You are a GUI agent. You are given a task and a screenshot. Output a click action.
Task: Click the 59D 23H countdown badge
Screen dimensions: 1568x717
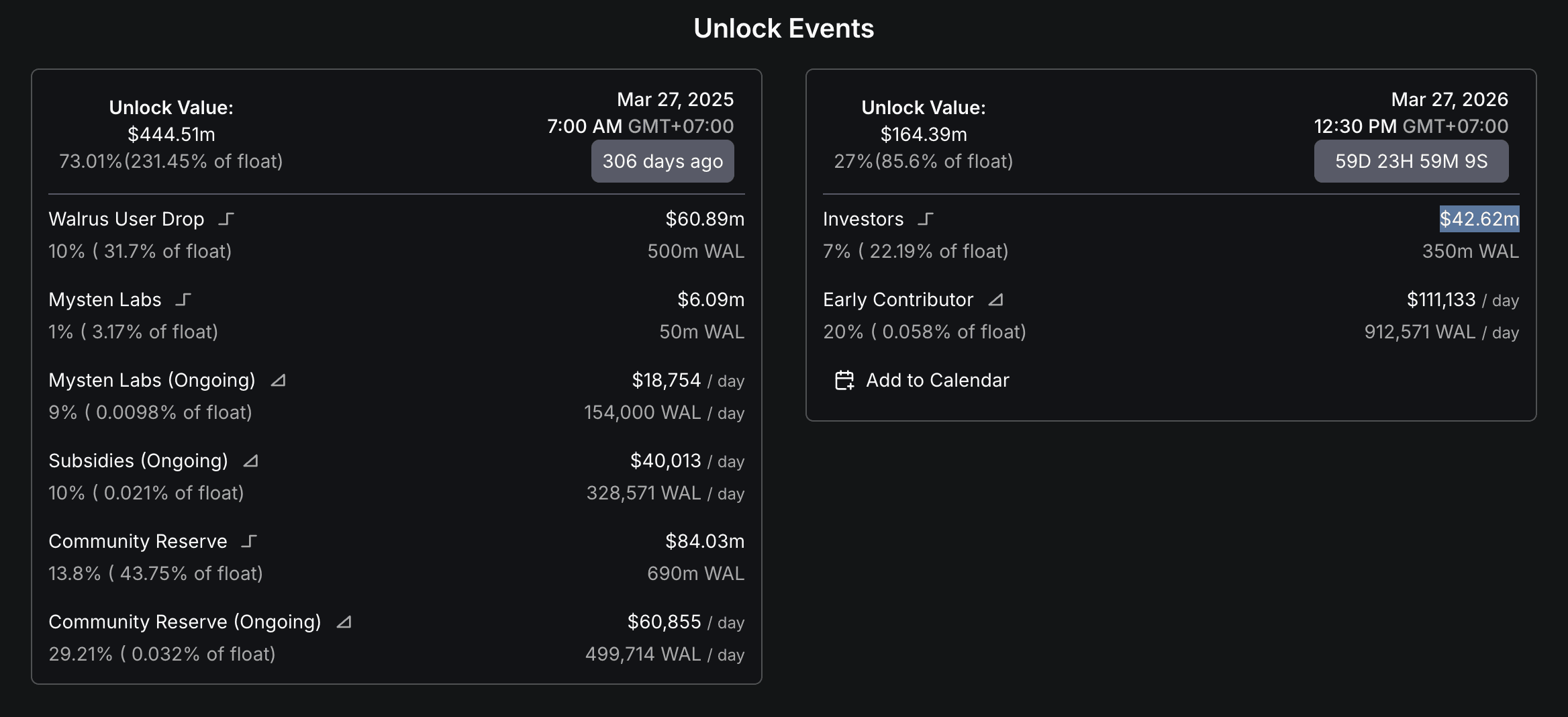coord(1411,161)
